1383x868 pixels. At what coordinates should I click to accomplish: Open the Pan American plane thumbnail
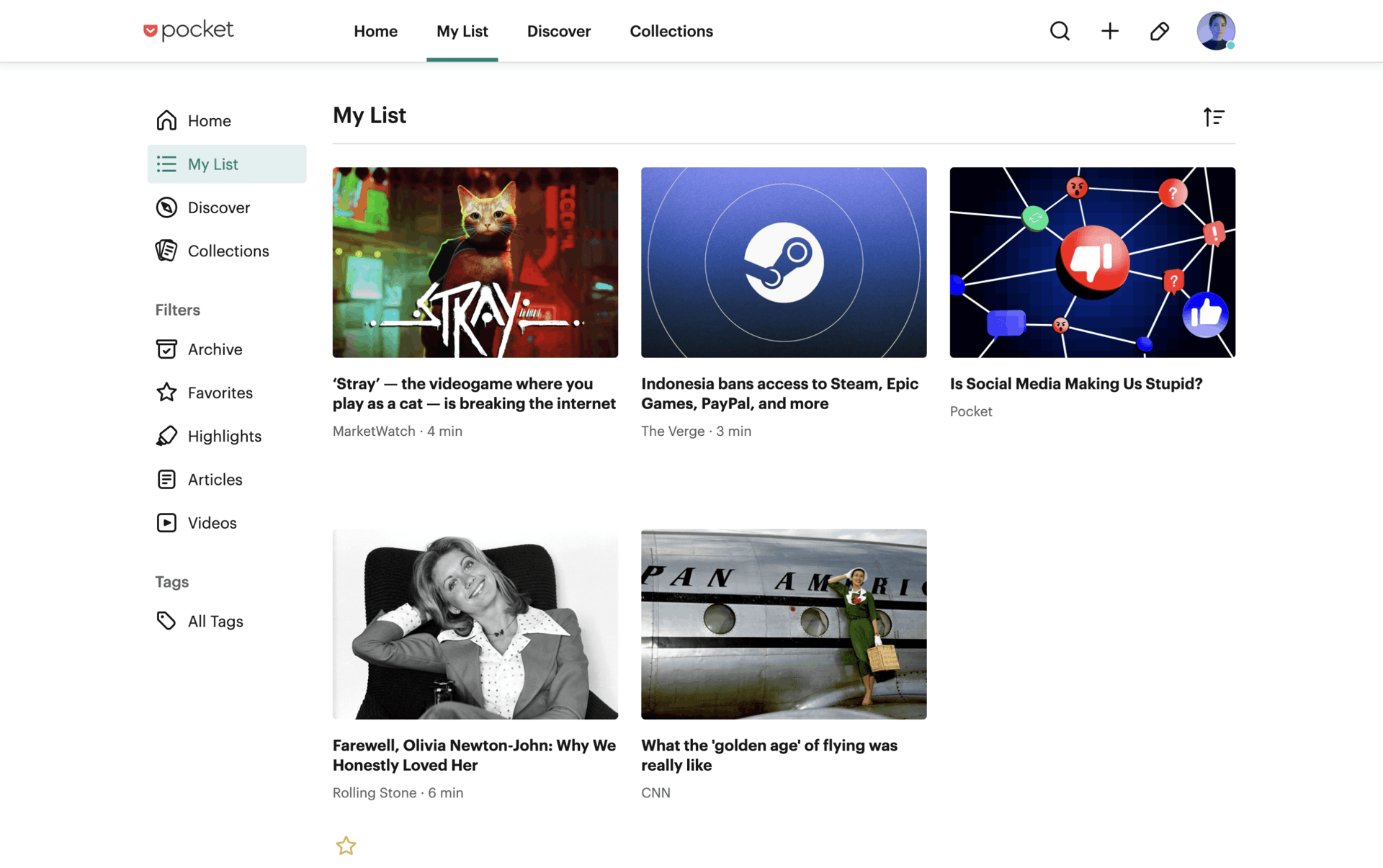coord(784,624)
